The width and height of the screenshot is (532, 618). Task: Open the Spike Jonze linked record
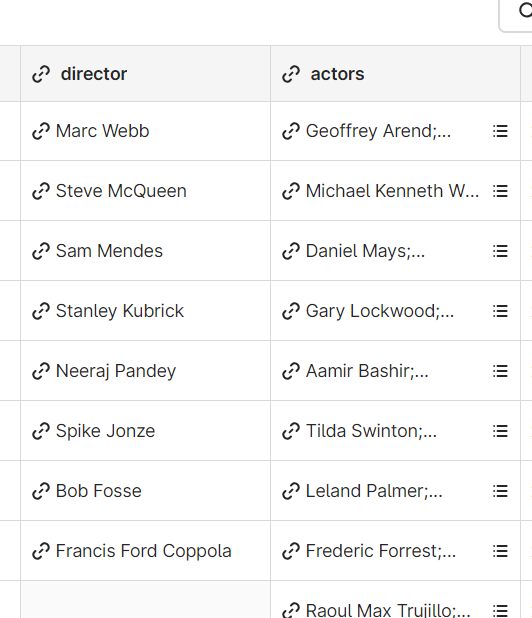click(x=105, y=431)
